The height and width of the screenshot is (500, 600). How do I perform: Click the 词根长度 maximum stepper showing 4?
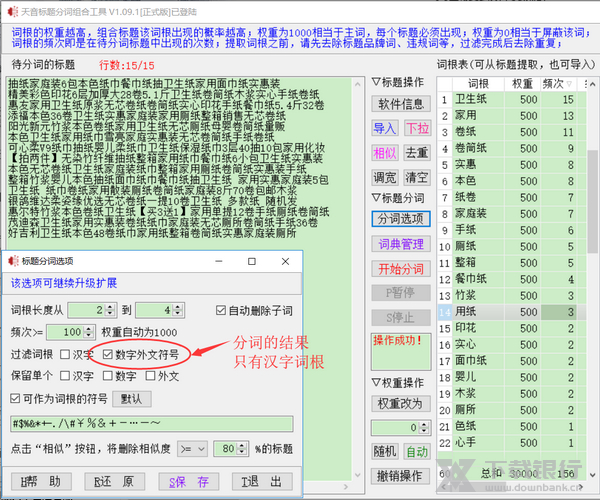(x=160, y=310)
